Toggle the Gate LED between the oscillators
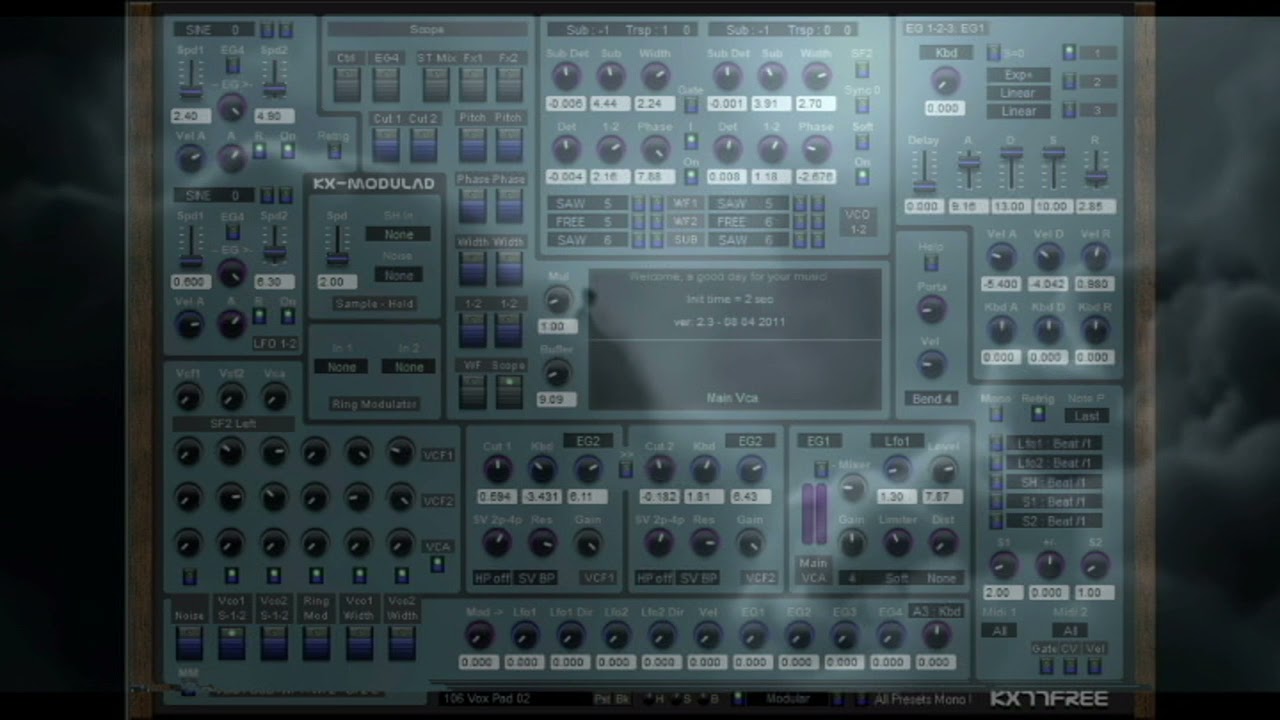This screenshot has height=720, width=1280. (691, 105)
